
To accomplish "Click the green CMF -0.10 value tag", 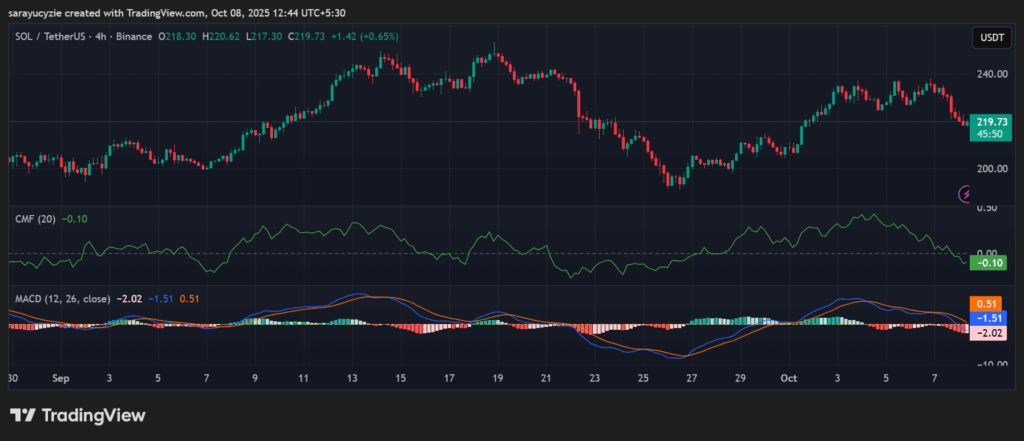I will [988, 262].
